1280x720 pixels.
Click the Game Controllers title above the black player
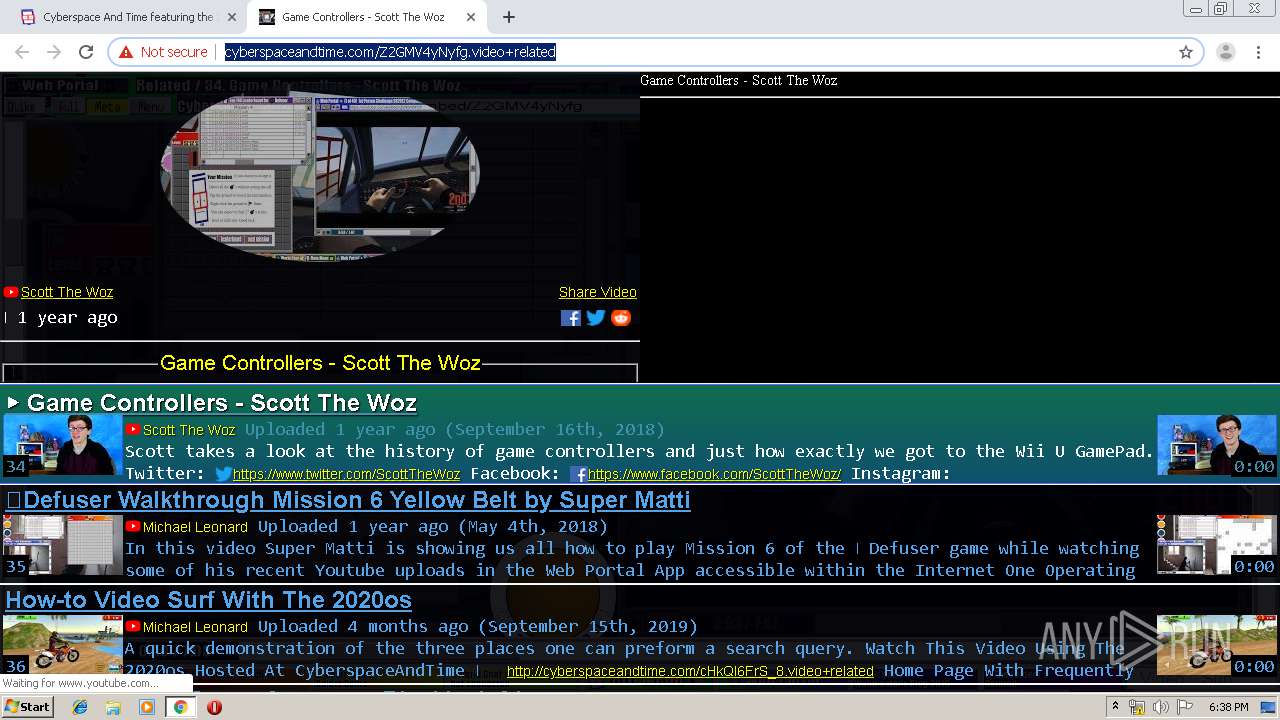tap(738, 80)
